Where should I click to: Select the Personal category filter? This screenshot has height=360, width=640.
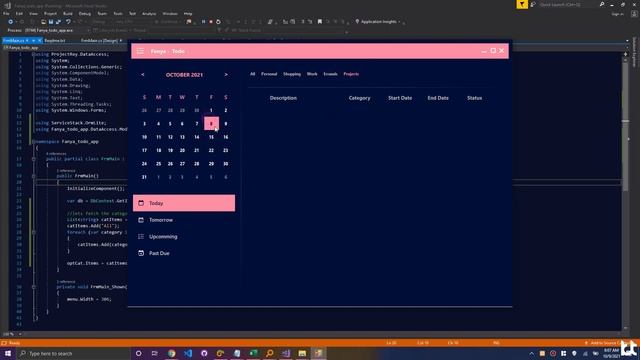pos(269,74)
